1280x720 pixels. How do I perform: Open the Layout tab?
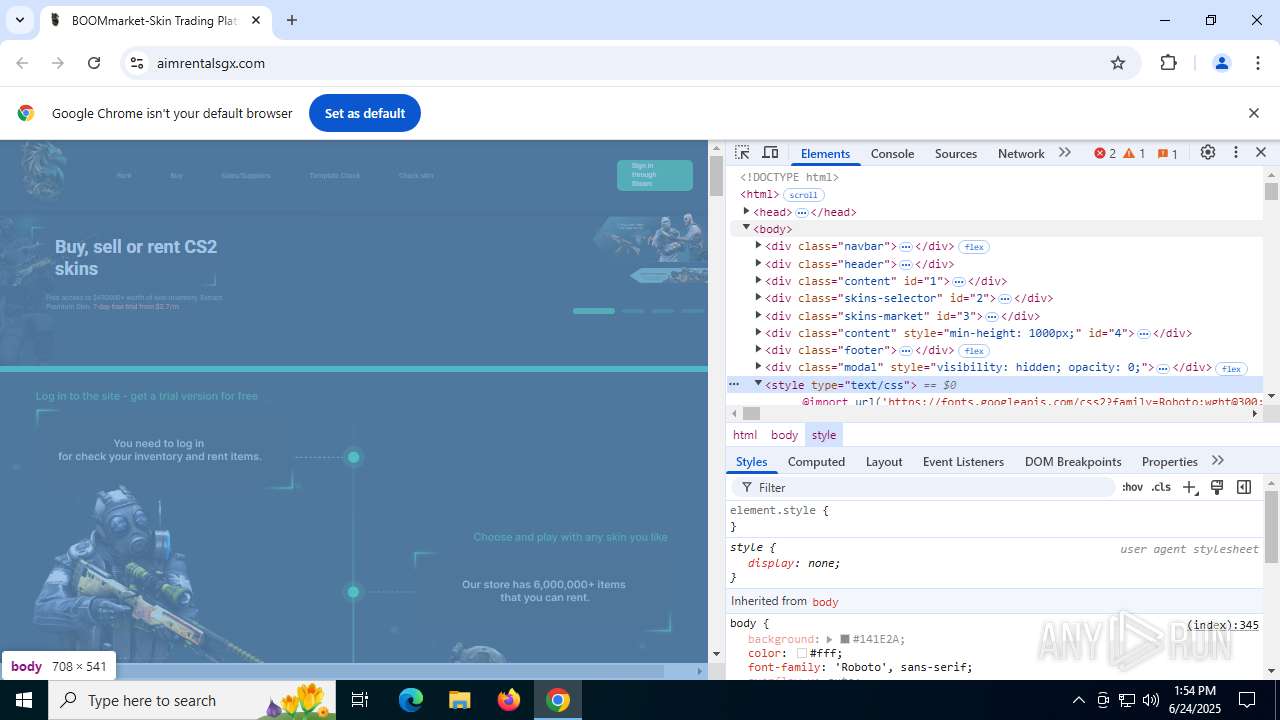pyautogui.click(x=884, y=461)
